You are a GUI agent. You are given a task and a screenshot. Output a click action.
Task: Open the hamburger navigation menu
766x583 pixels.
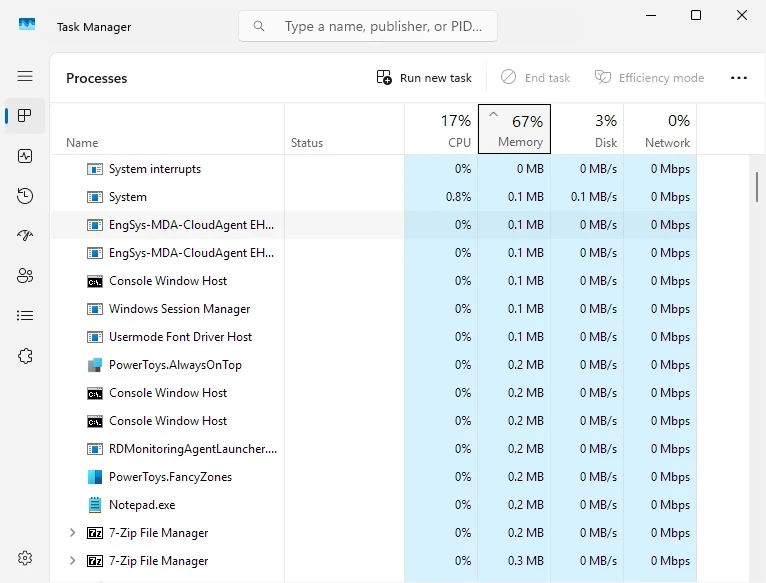tap(25, 76)
